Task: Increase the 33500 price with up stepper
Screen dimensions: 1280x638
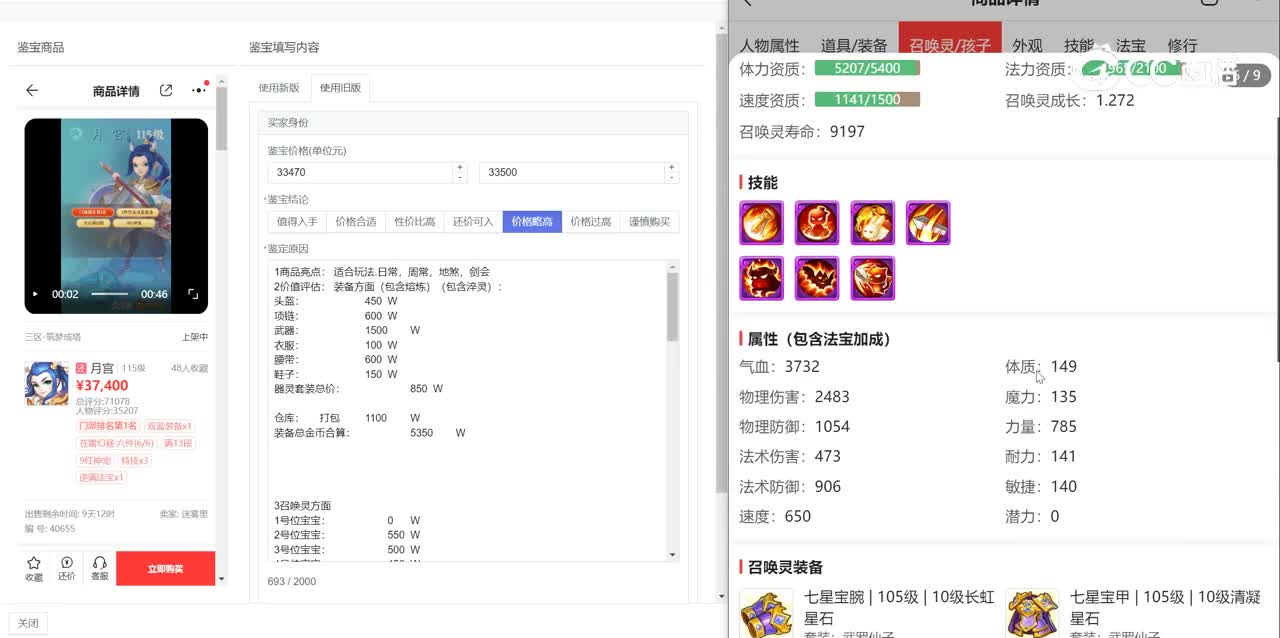Action: pos(672,167)
